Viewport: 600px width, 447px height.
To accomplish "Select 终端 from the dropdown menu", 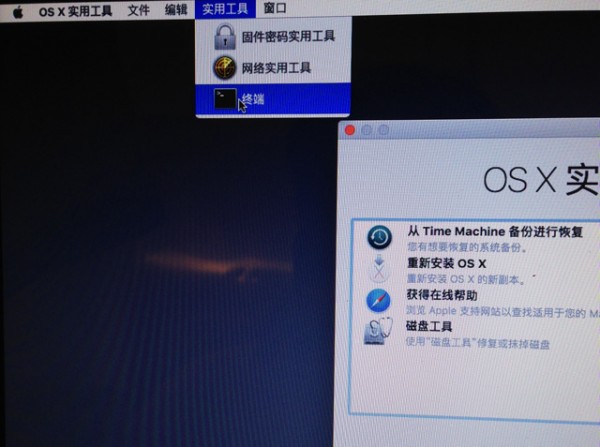I will 253,99.
